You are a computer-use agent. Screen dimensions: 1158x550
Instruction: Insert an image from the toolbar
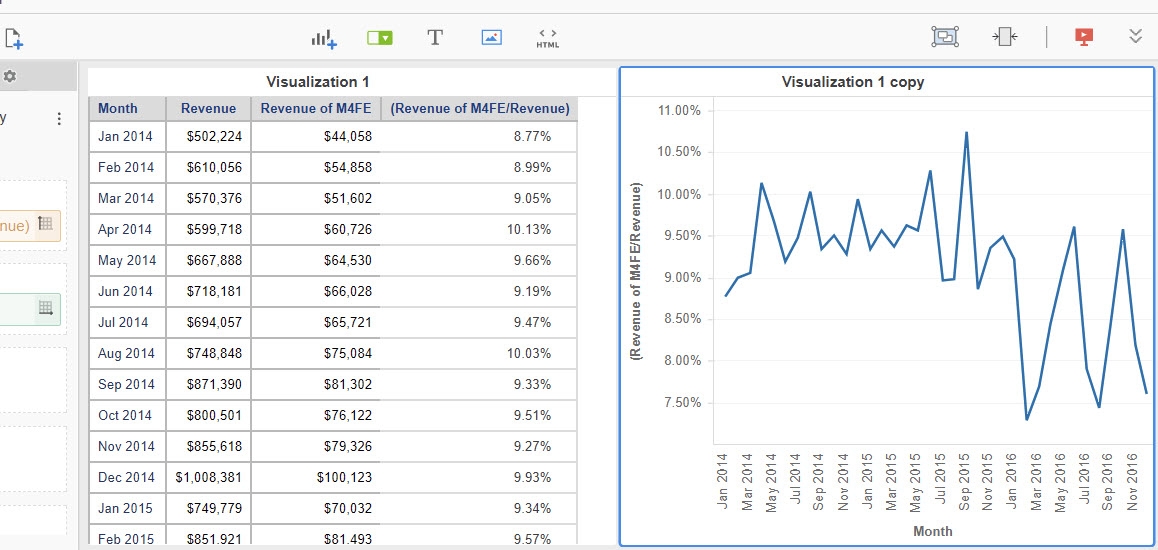click(491, 38)
